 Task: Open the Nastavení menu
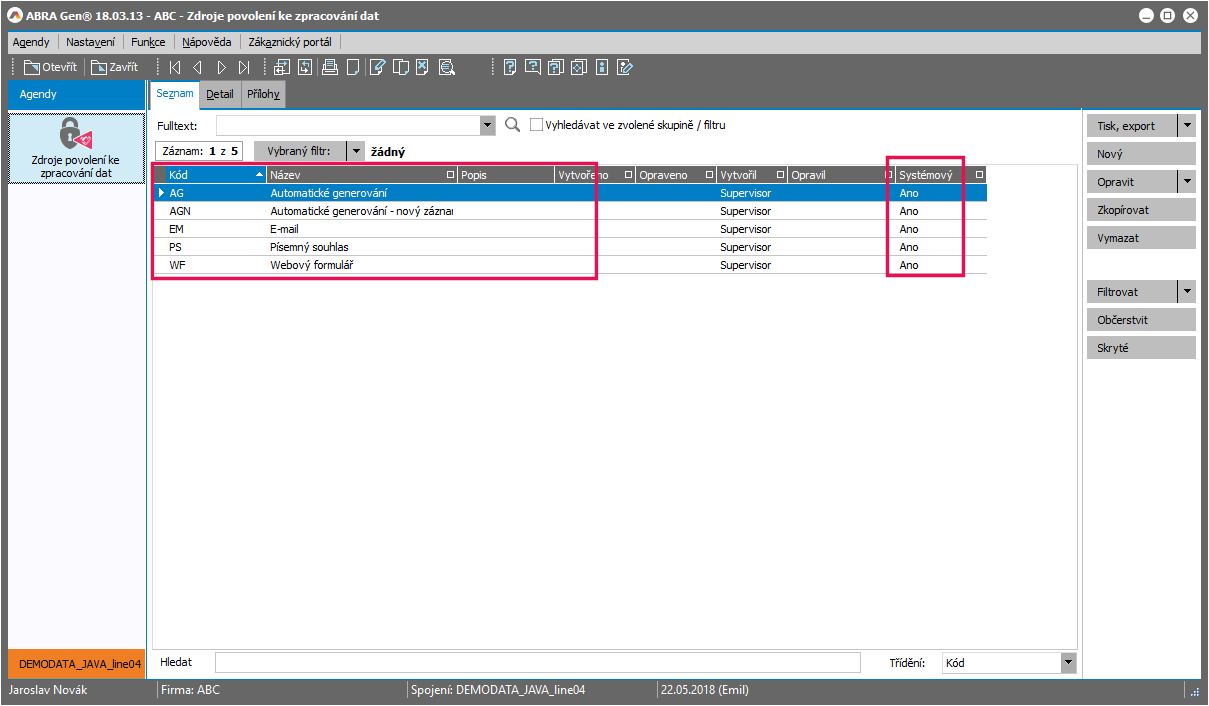tap(90, 42)
